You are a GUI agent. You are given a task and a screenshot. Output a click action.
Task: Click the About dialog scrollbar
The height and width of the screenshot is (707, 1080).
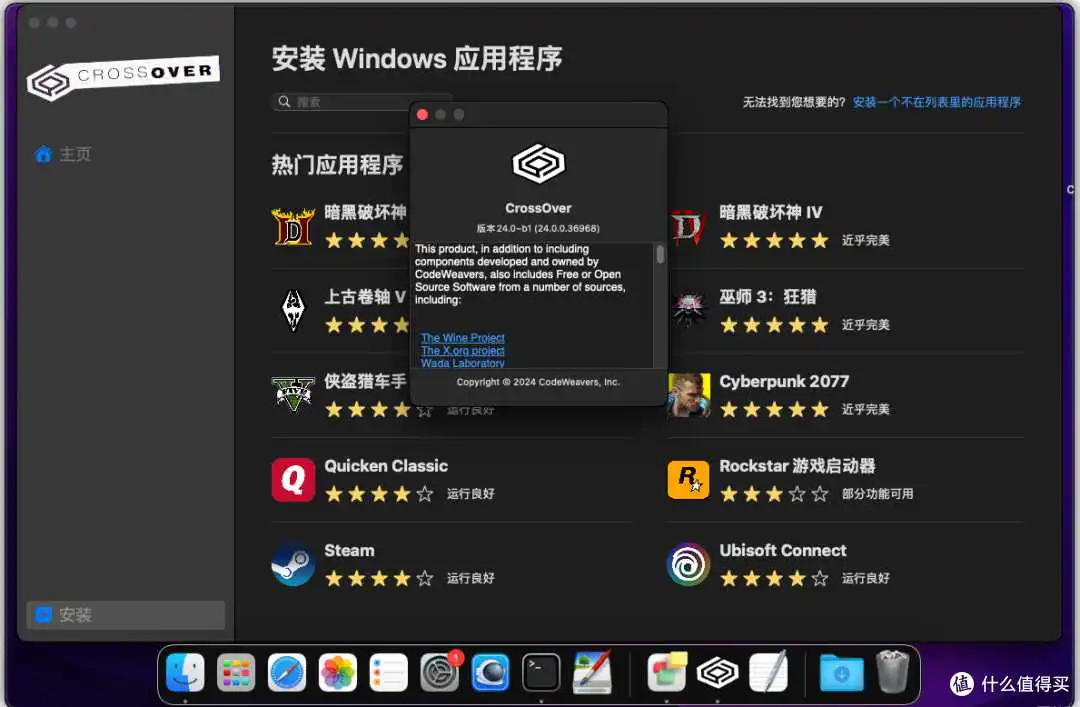point(660,255)
